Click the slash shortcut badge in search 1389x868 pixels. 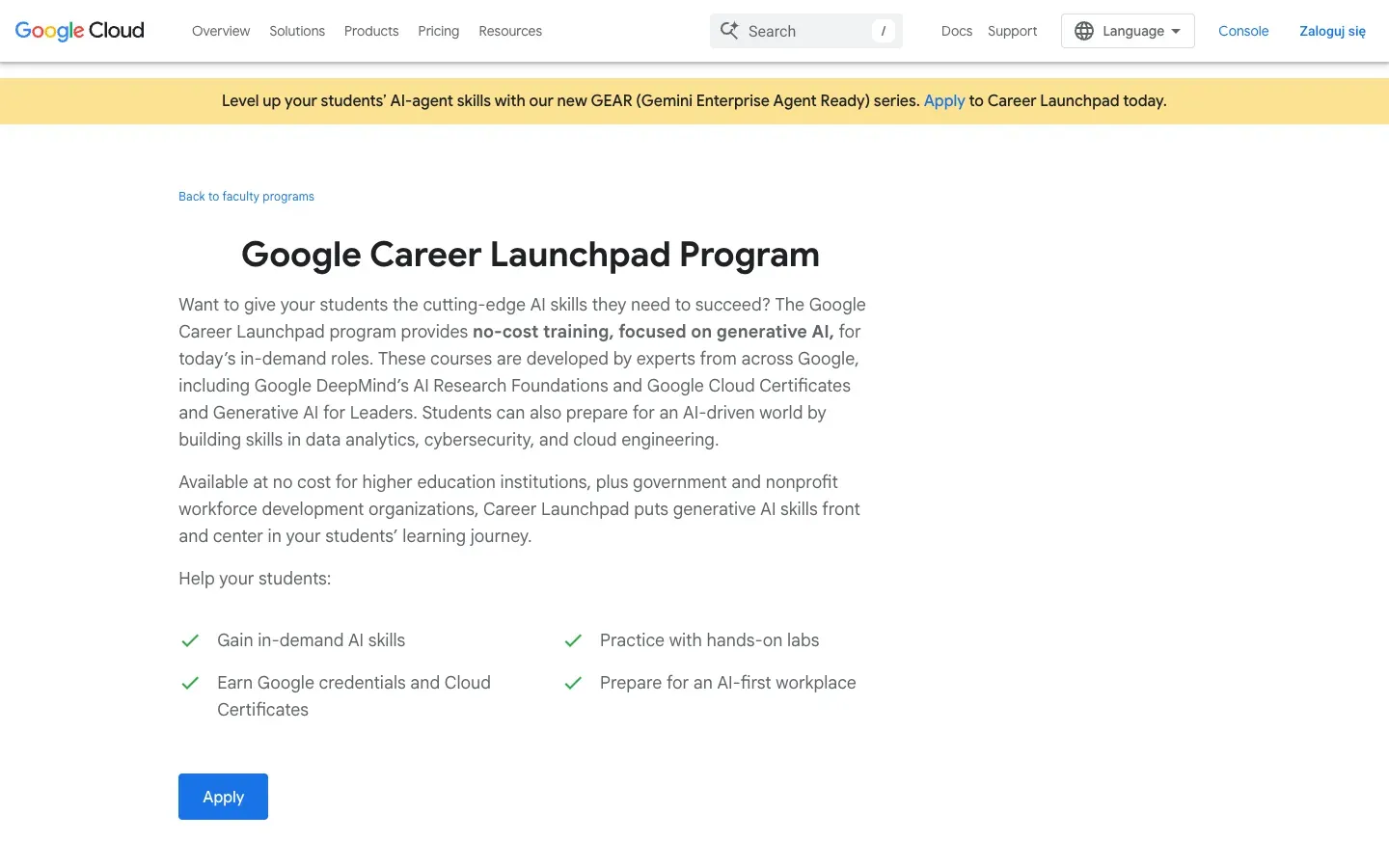[x=883, y=31]
